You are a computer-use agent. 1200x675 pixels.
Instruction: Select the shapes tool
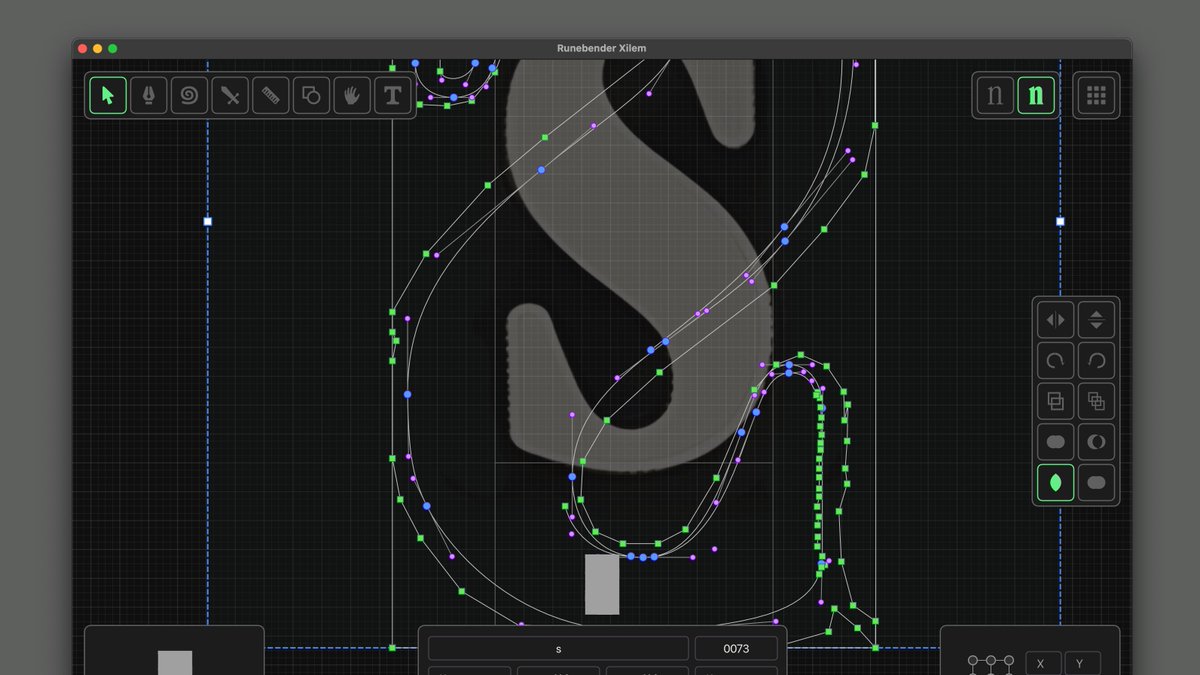coord(311,96)
